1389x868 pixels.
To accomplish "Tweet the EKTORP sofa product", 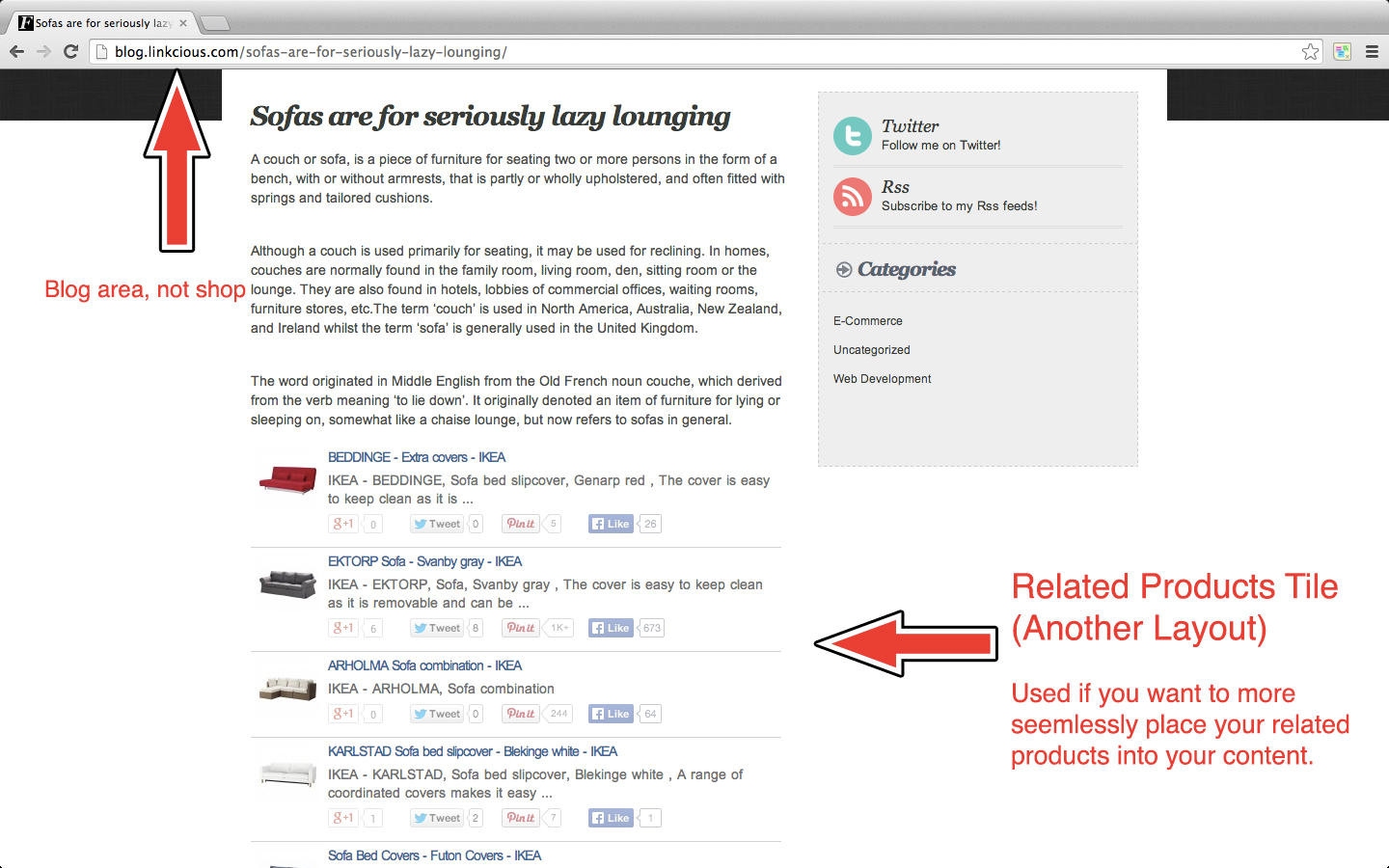I will [x=437, y=628].
